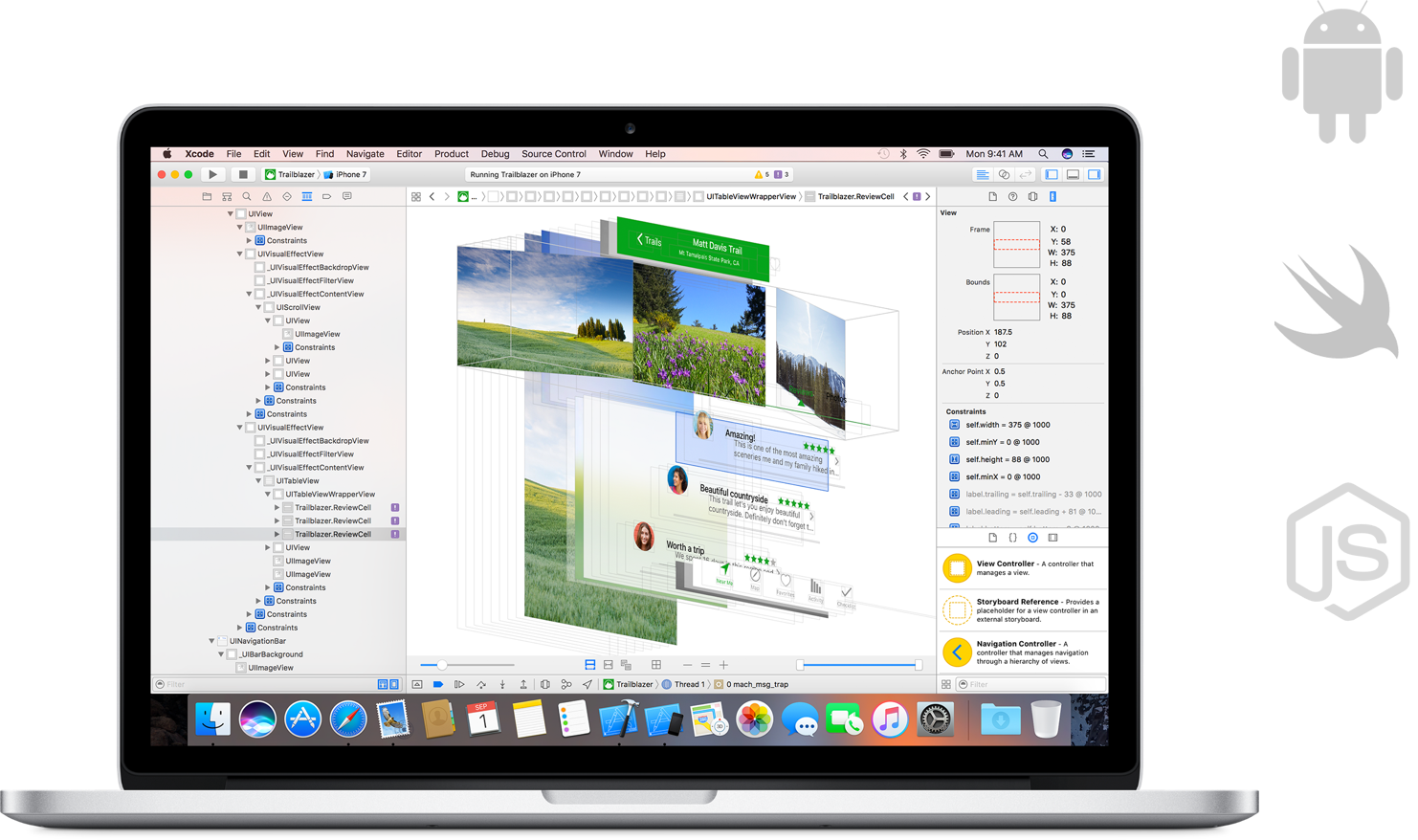Image resolution: width=1418 pixels, height=840 pixels.
Task: Select the Media library icon
Action: click(1052, 538)
